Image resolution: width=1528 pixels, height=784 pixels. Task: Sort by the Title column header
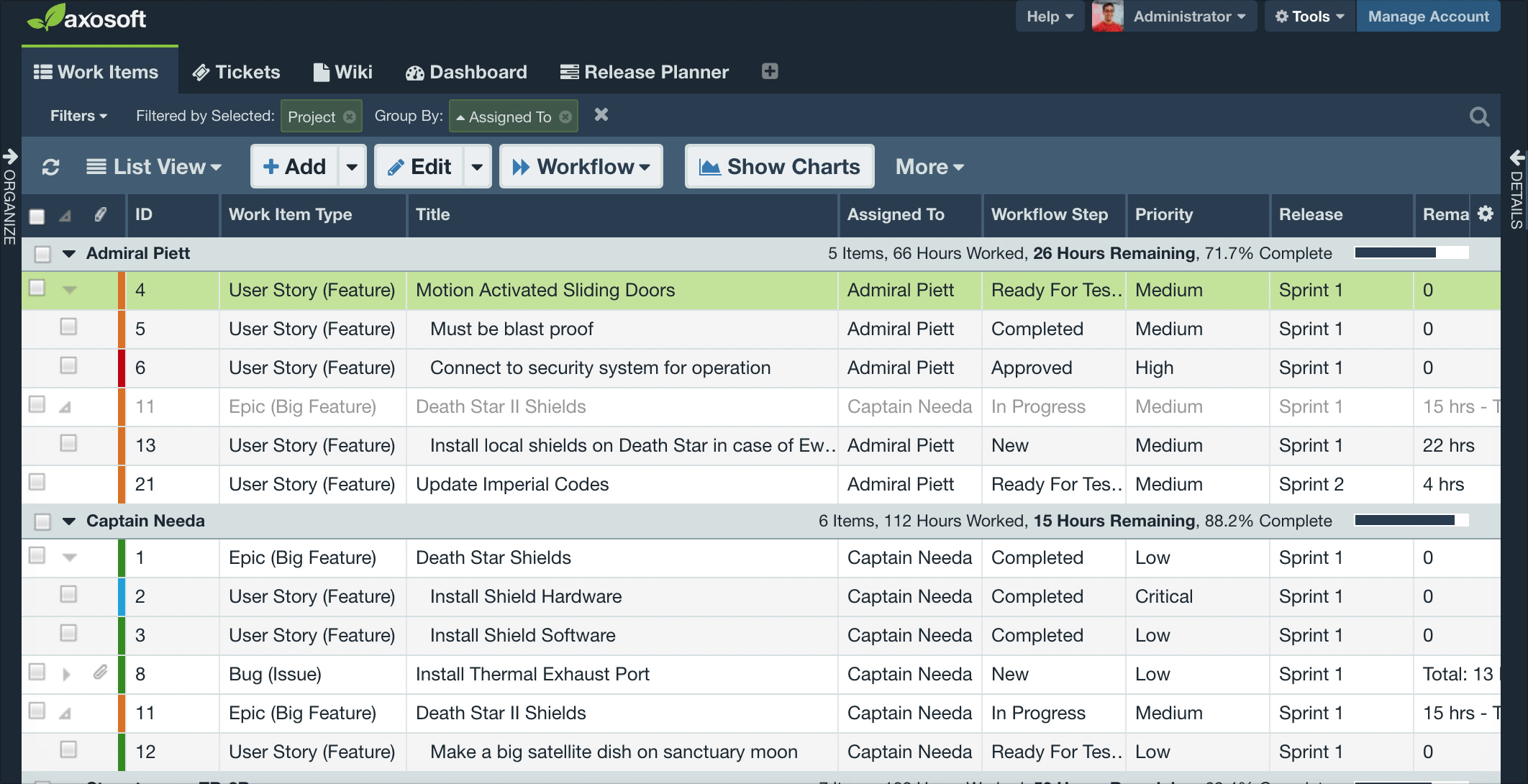622,214
